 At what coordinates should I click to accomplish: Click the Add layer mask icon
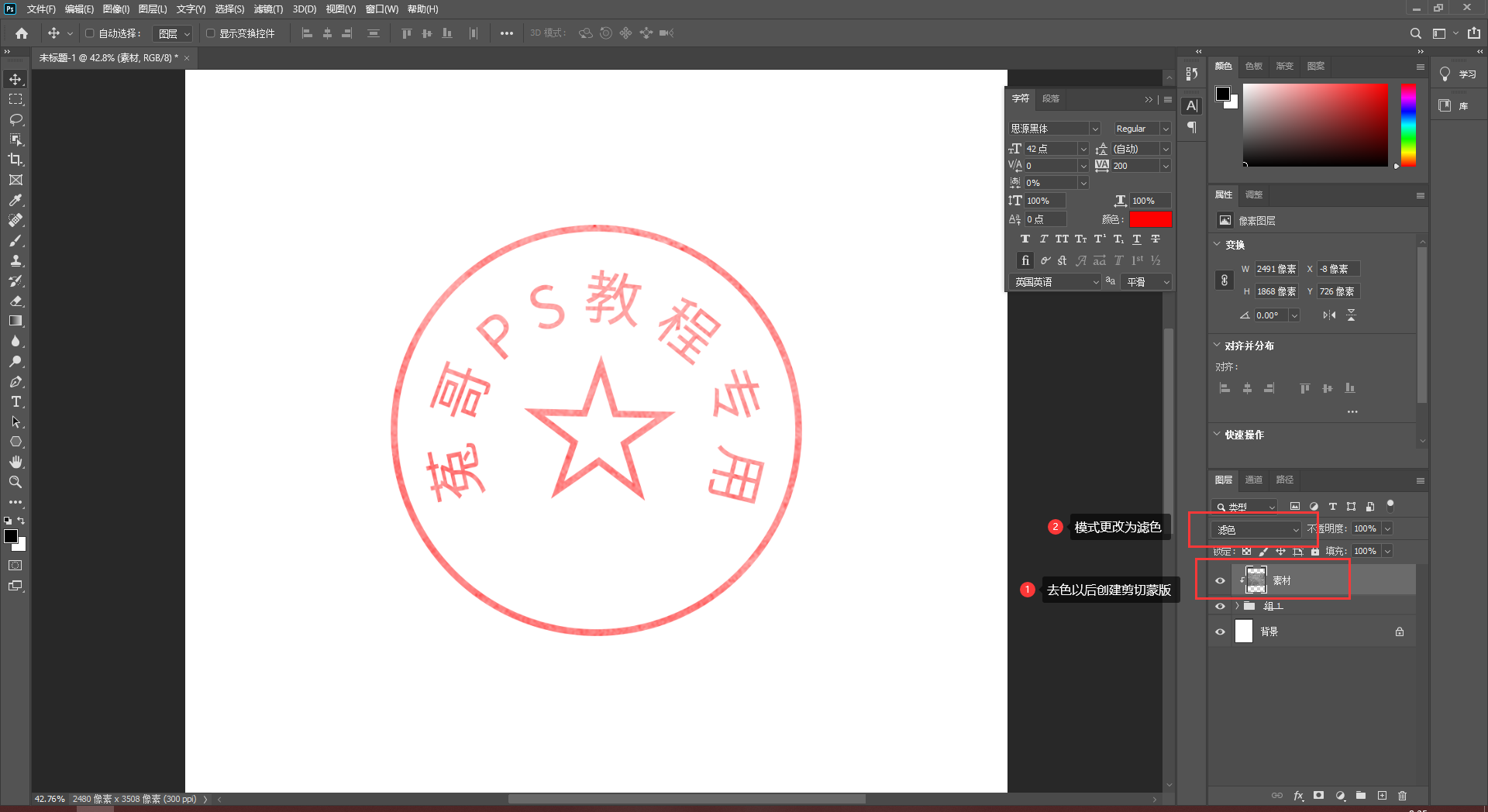[x=1318, y=796]
